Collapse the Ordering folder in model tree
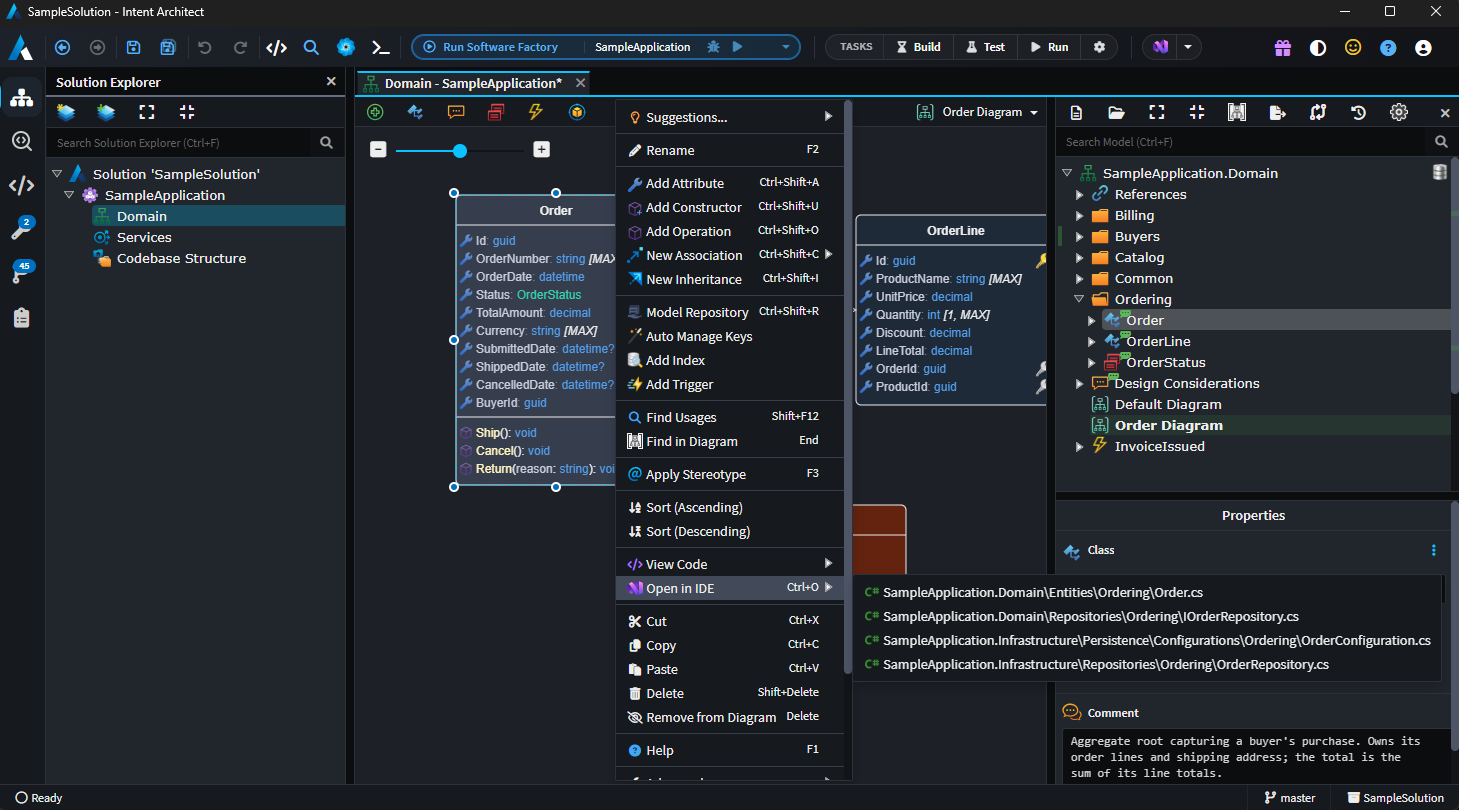 [1079, 299]
